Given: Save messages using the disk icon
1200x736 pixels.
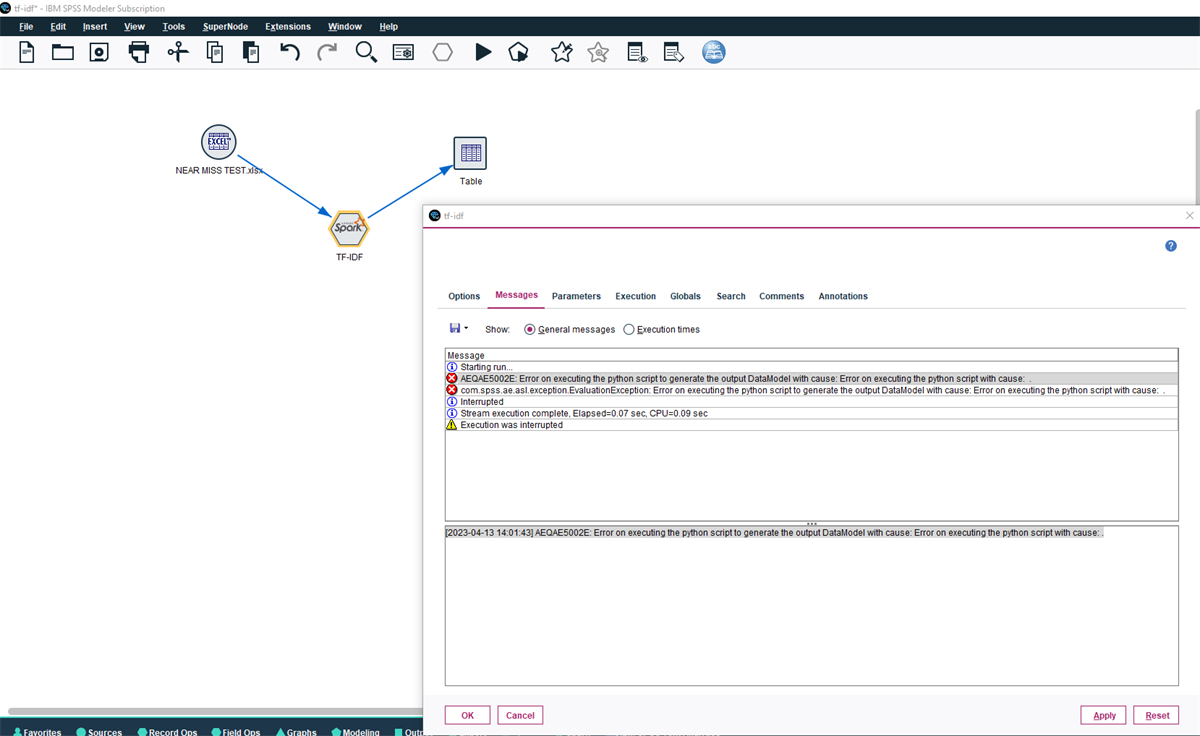Looking at the screenshot, I should tap(453, 328).
